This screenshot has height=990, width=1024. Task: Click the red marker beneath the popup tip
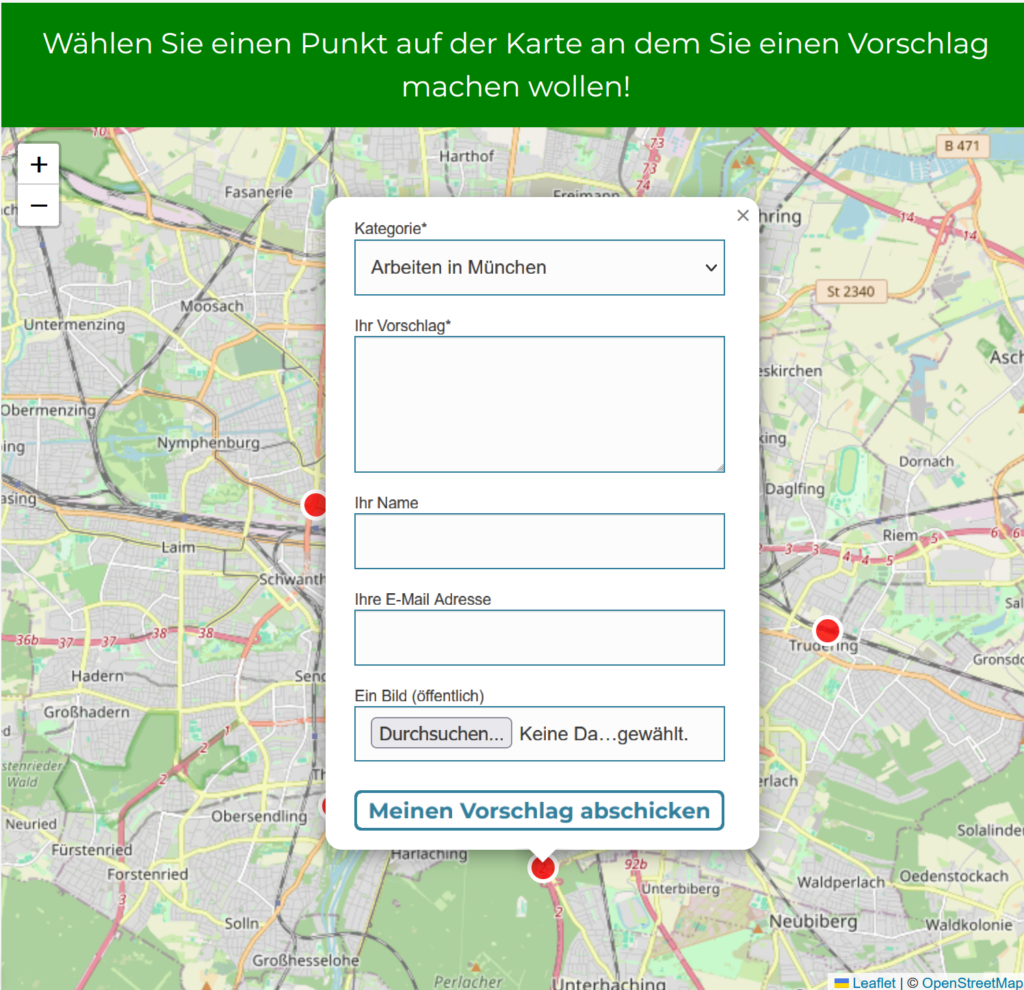(x=542, y=868)
